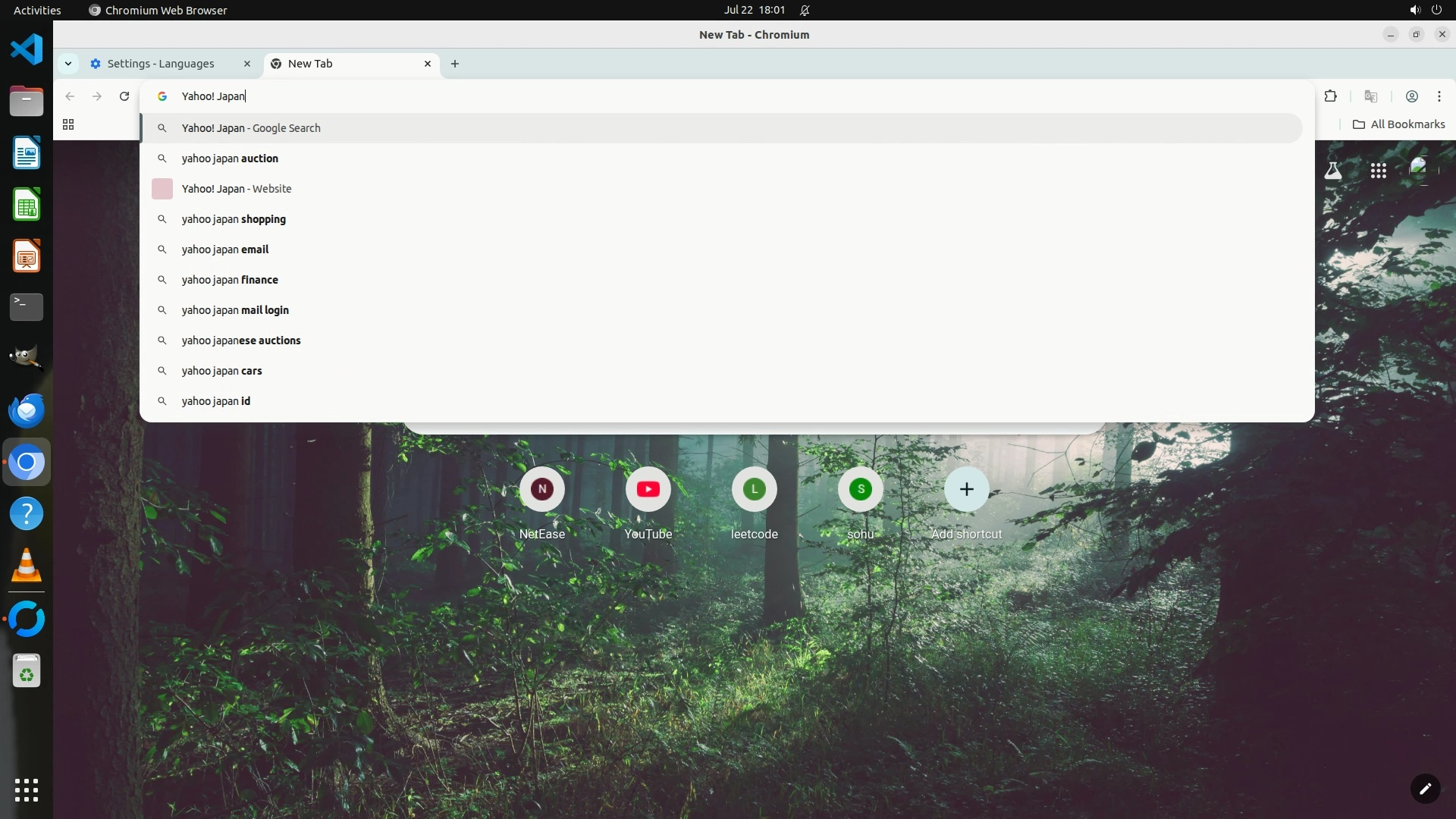Open the YouTube shortcut

[648, 490]
